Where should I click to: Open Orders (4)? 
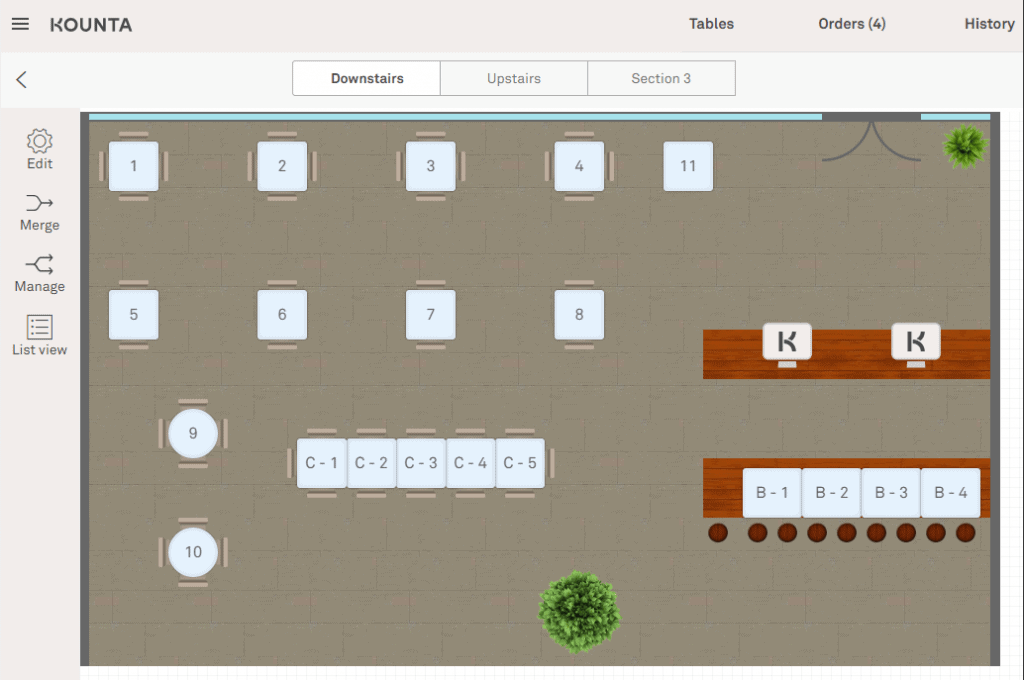tap(852, 24)
